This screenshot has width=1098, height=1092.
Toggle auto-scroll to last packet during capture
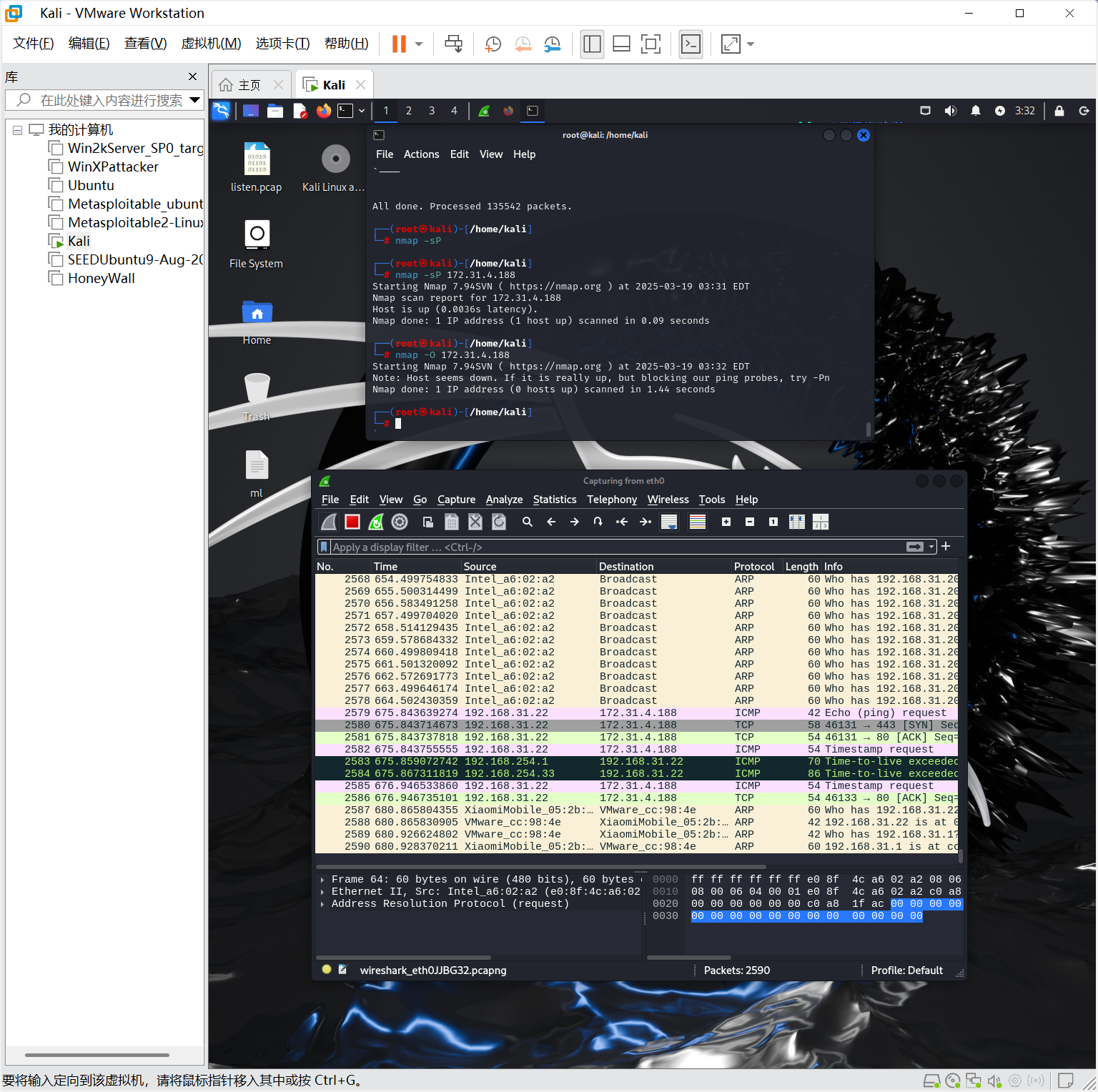[x=669, y=522]
